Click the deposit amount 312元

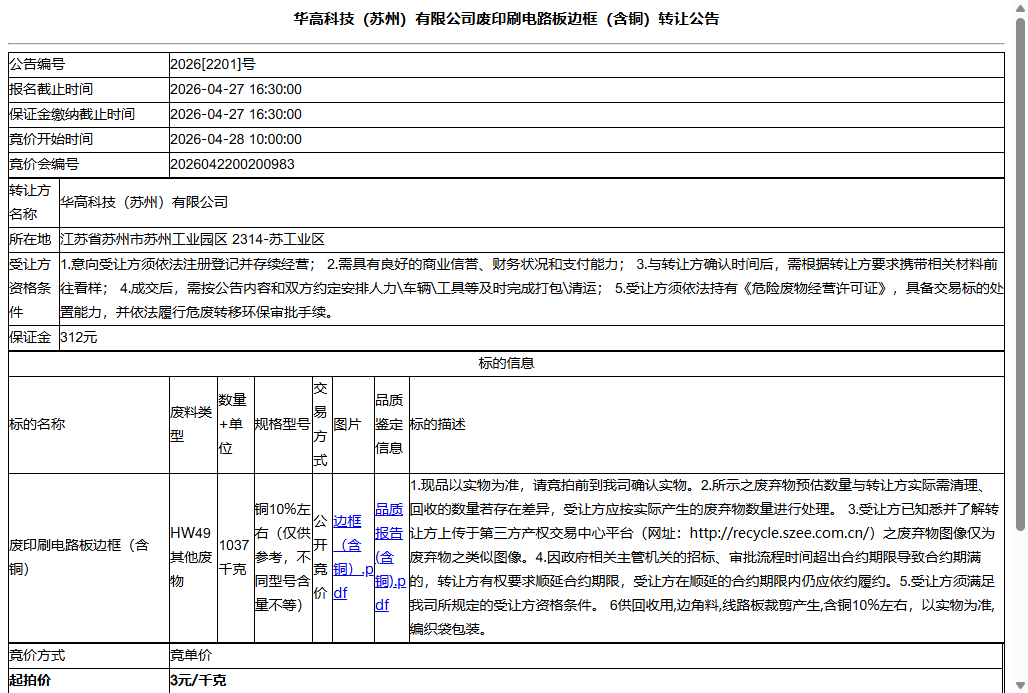[79, 338]
